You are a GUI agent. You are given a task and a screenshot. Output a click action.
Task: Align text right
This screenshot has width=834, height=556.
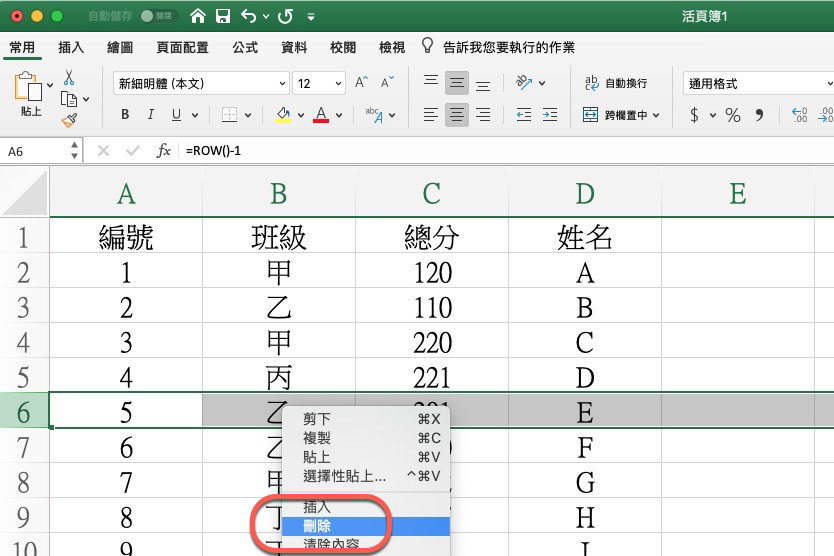pos(483,114)
